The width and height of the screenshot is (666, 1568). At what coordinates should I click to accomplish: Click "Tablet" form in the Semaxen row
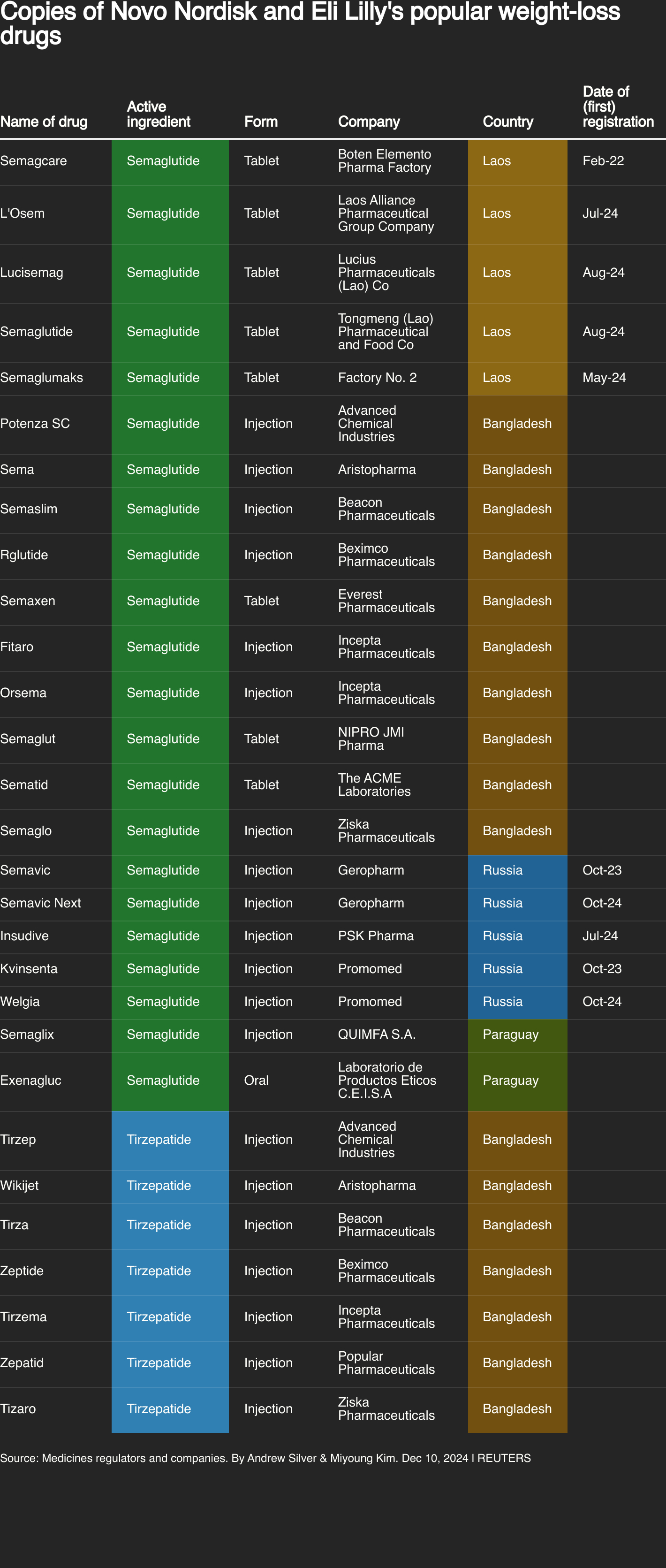coord(262,601)
